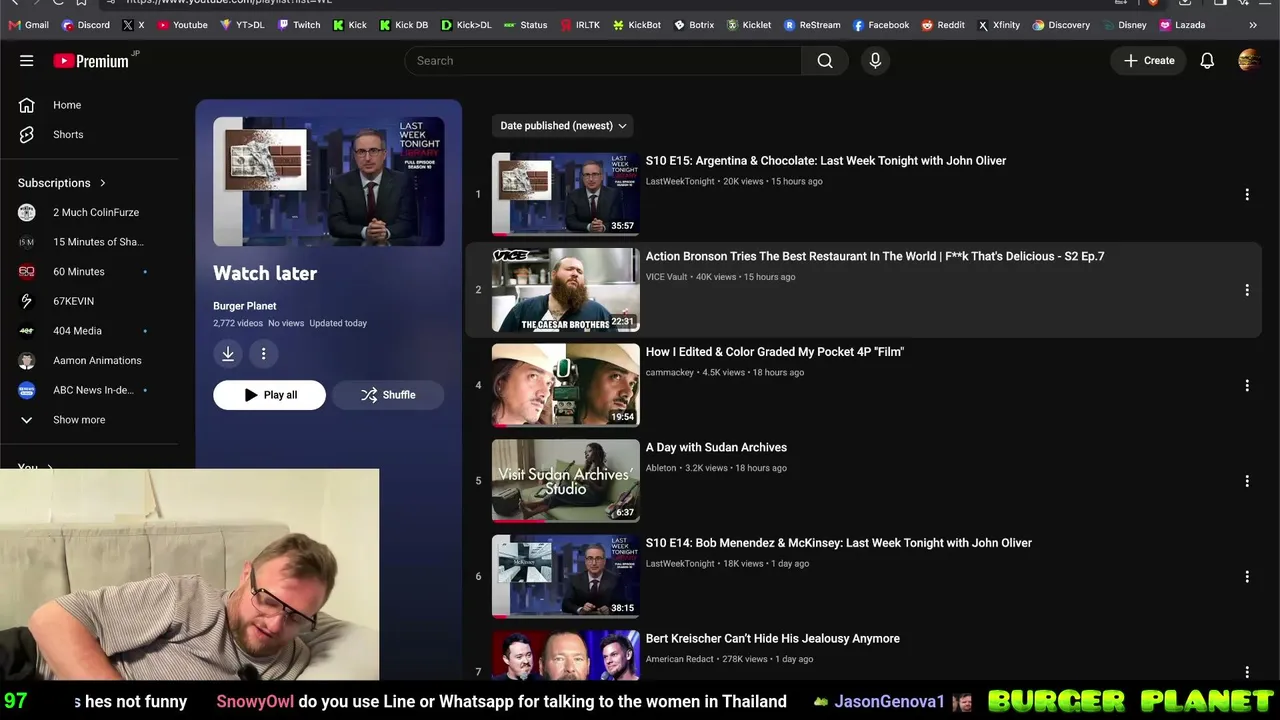Click the 2 Much ColinFurze channel avatar

[27, 212]
